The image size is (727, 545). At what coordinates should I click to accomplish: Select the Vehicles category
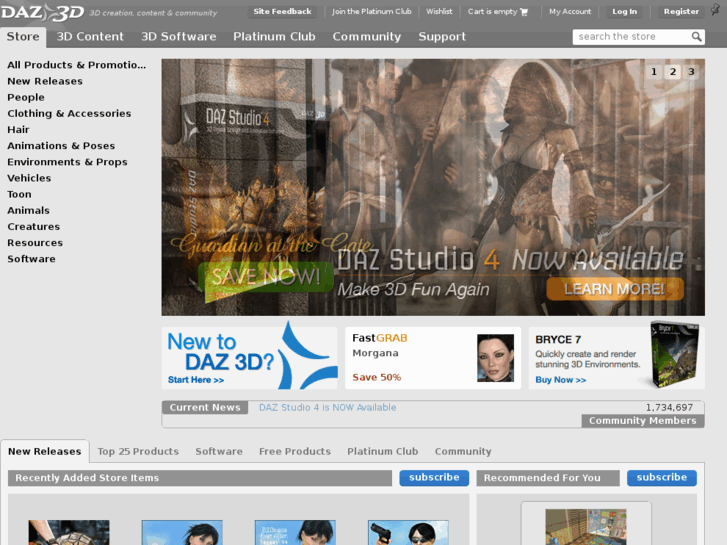(29, 178)
